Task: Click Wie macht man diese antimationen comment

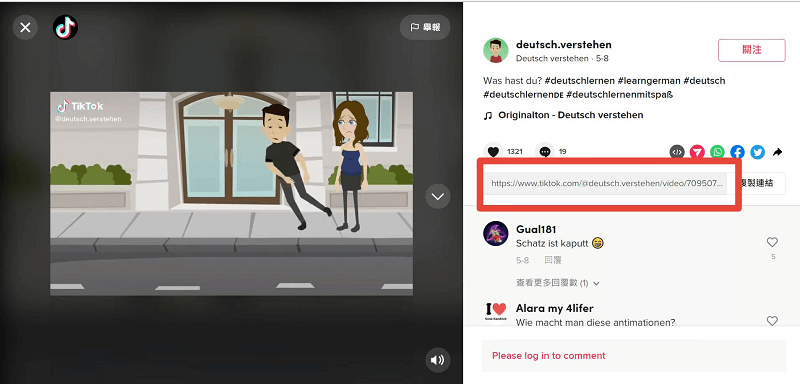Action: 595,322
